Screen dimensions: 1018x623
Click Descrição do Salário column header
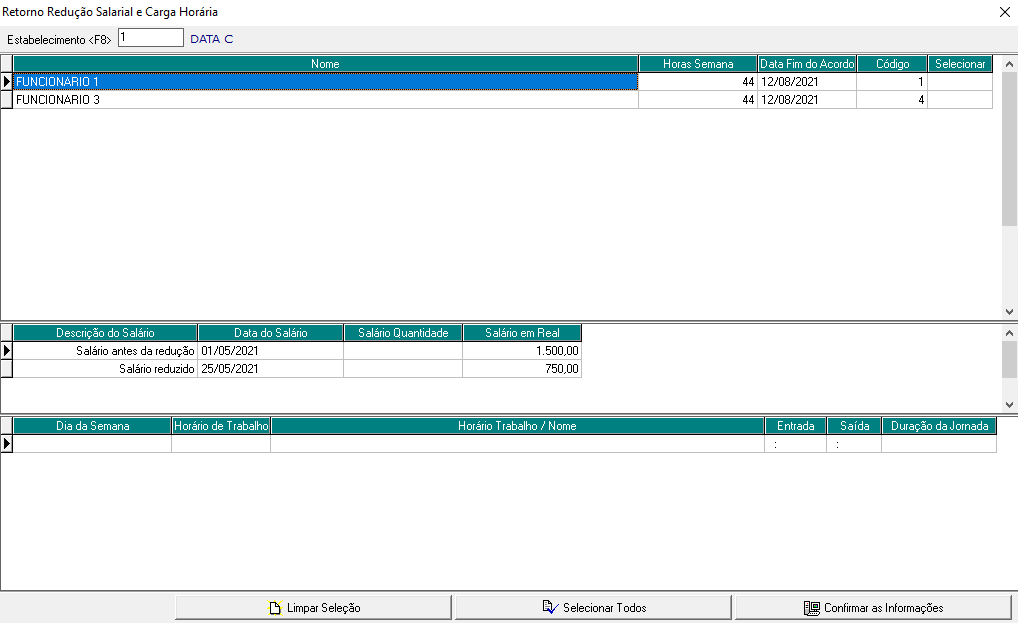(105, 333)
